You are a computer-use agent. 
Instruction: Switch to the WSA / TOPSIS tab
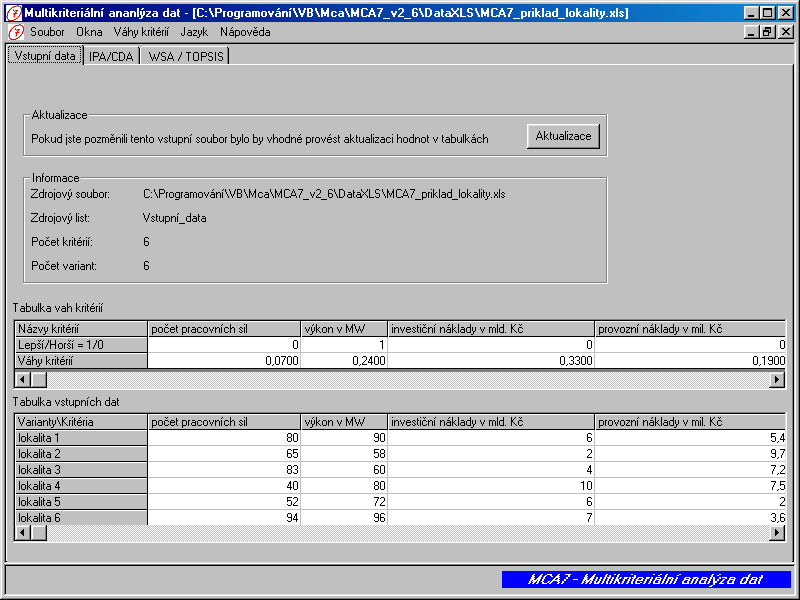coord(185,56)
